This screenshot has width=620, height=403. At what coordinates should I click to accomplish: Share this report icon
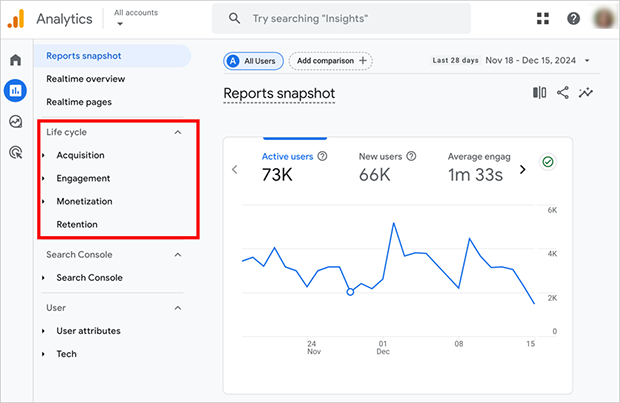[563, 93]
